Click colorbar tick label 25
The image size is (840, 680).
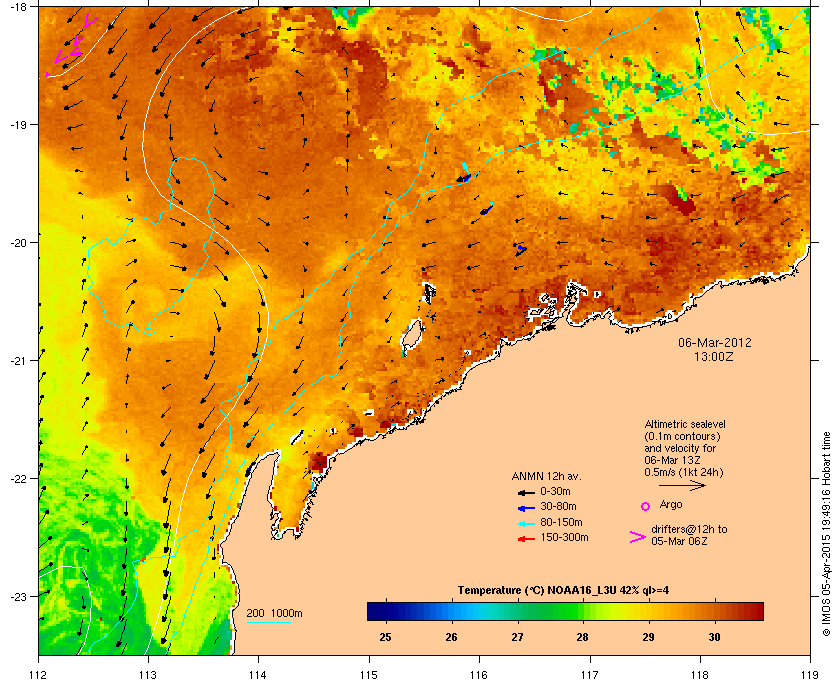385,638
